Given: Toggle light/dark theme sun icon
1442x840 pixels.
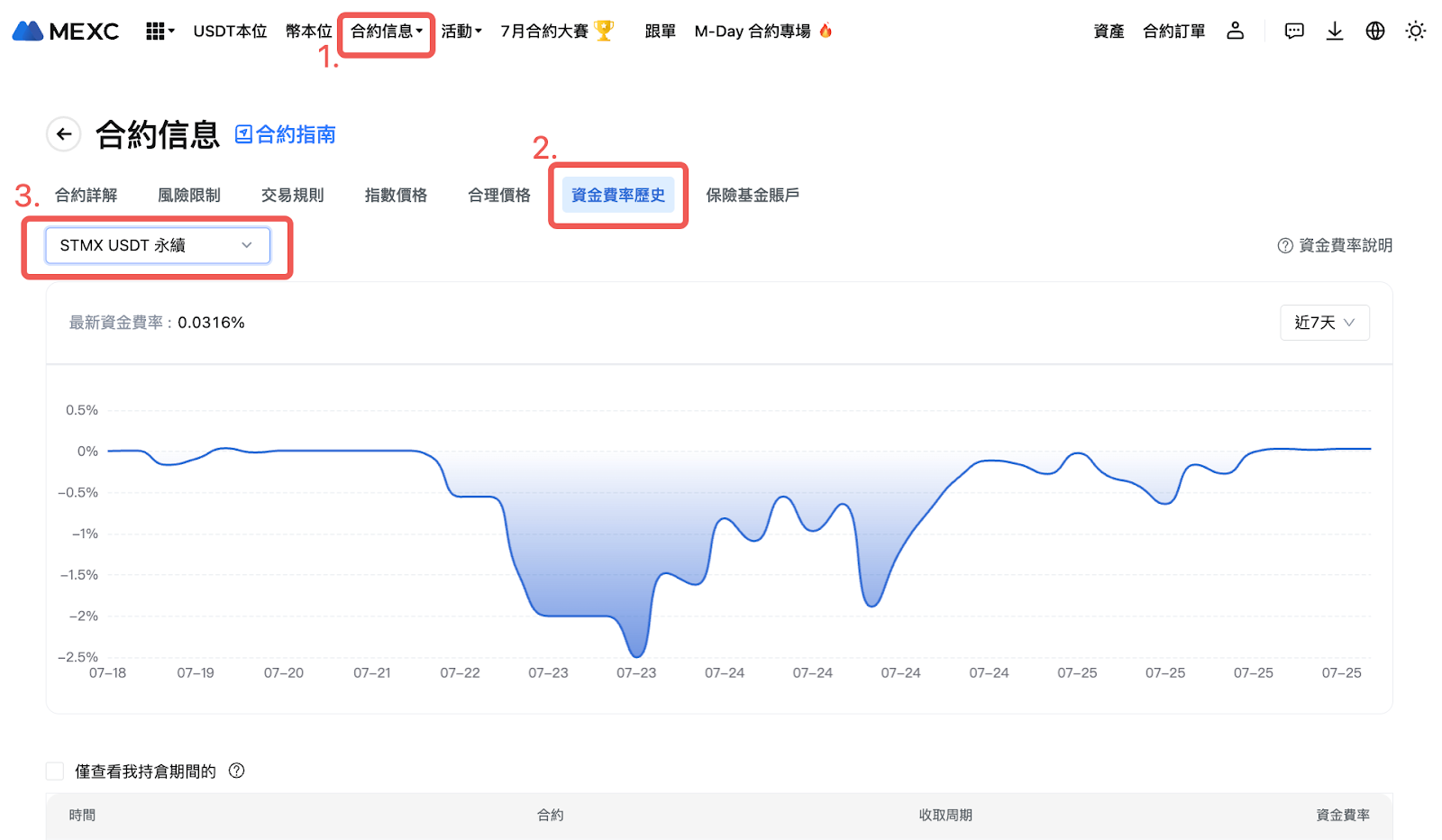Looking at the screenshot, I should [1415, 32].
